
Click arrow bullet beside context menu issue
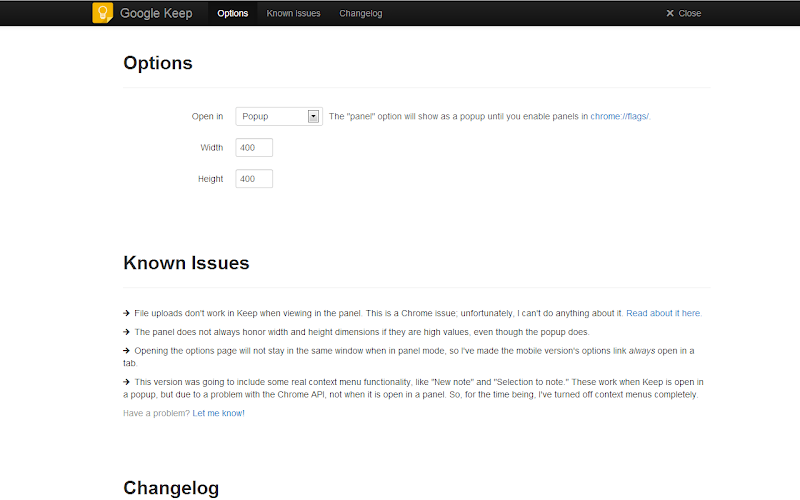click(x=127, y=382)
